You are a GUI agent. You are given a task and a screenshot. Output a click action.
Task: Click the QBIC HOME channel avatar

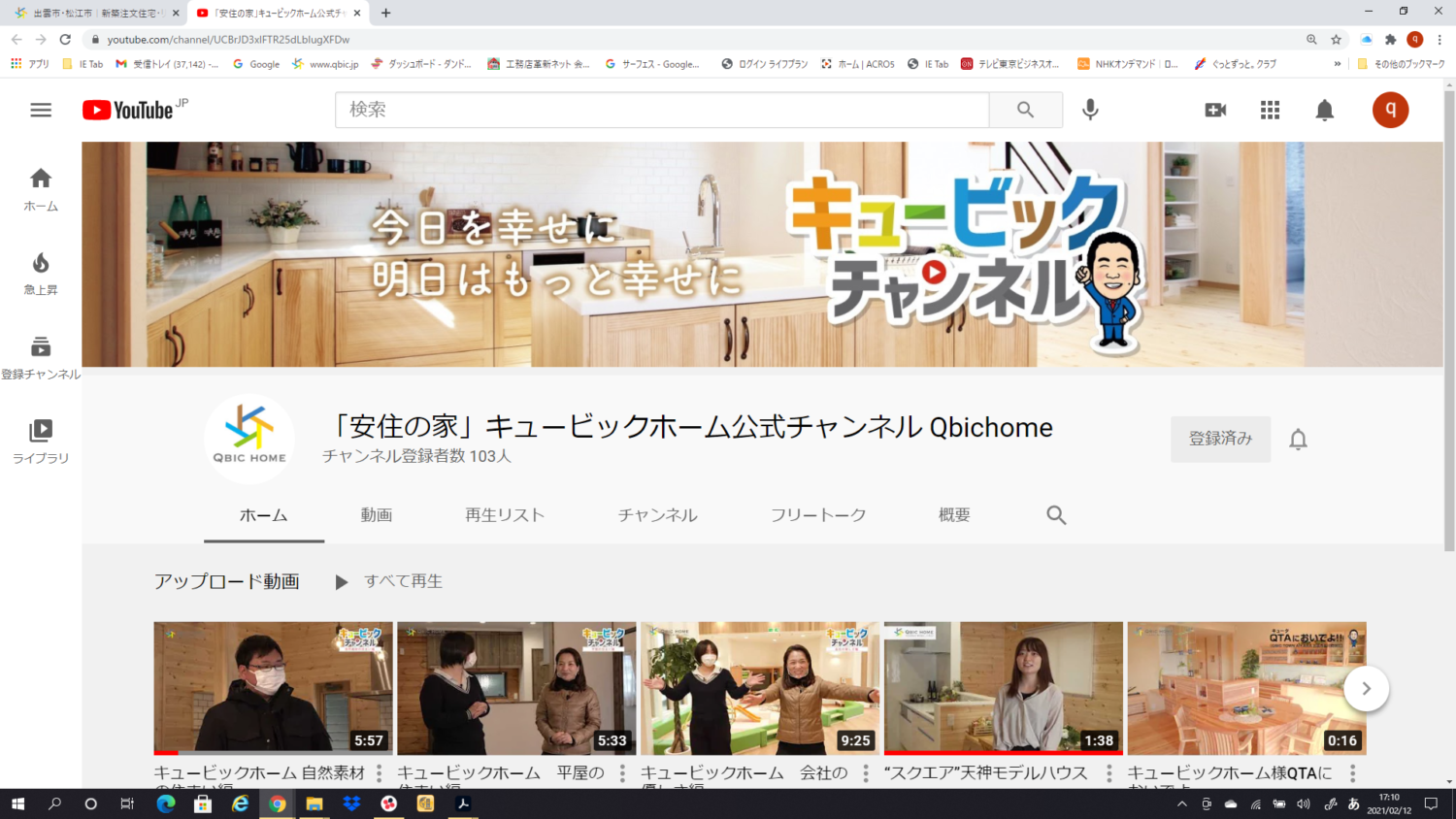(x=249, y=439)
